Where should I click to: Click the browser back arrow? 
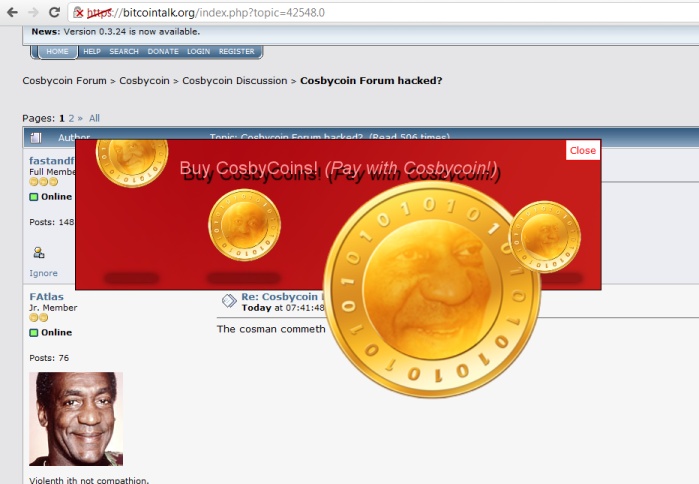point(12,12)
